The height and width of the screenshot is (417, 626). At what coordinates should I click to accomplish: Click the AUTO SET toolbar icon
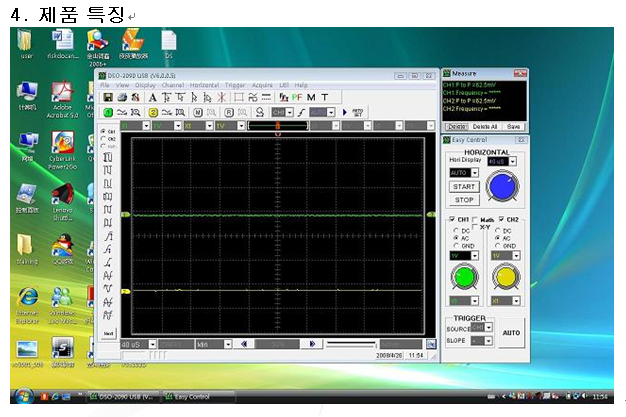pyautogui.click(x=358, y=113)
